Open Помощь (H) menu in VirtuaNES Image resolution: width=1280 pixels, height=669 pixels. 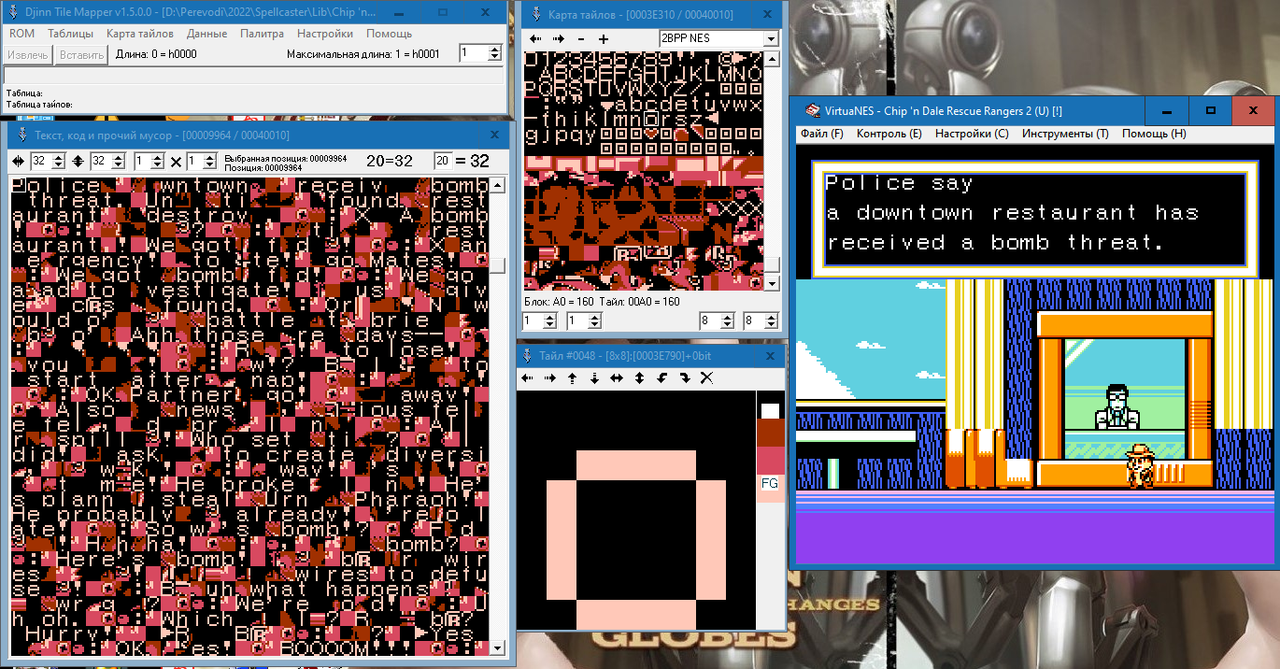[x=1154, y=133]
